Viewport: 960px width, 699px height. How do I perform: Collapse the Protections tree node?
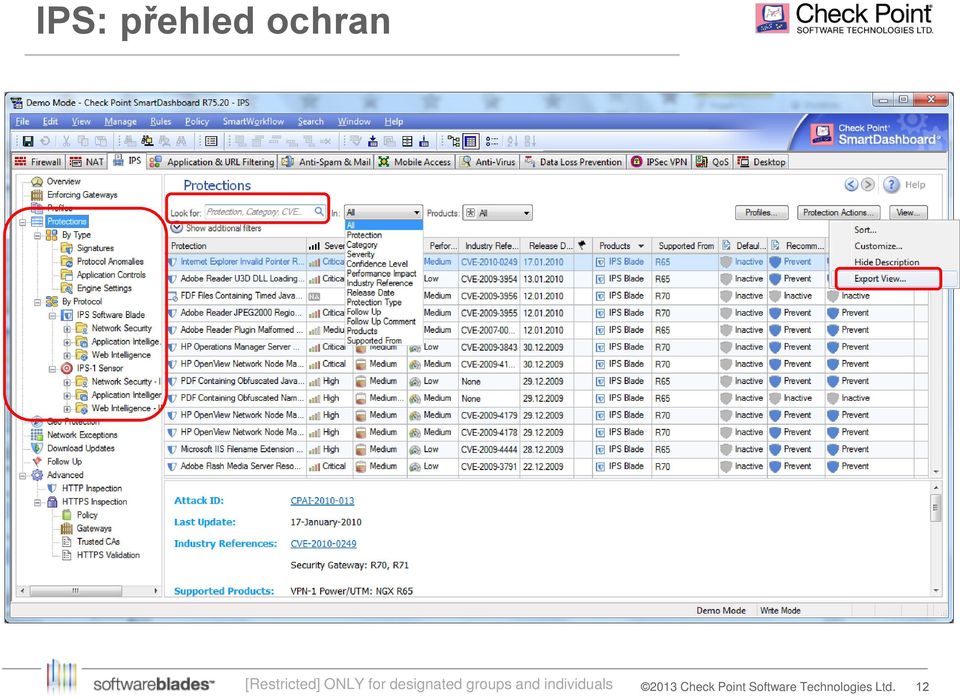(x=23, y=222)
